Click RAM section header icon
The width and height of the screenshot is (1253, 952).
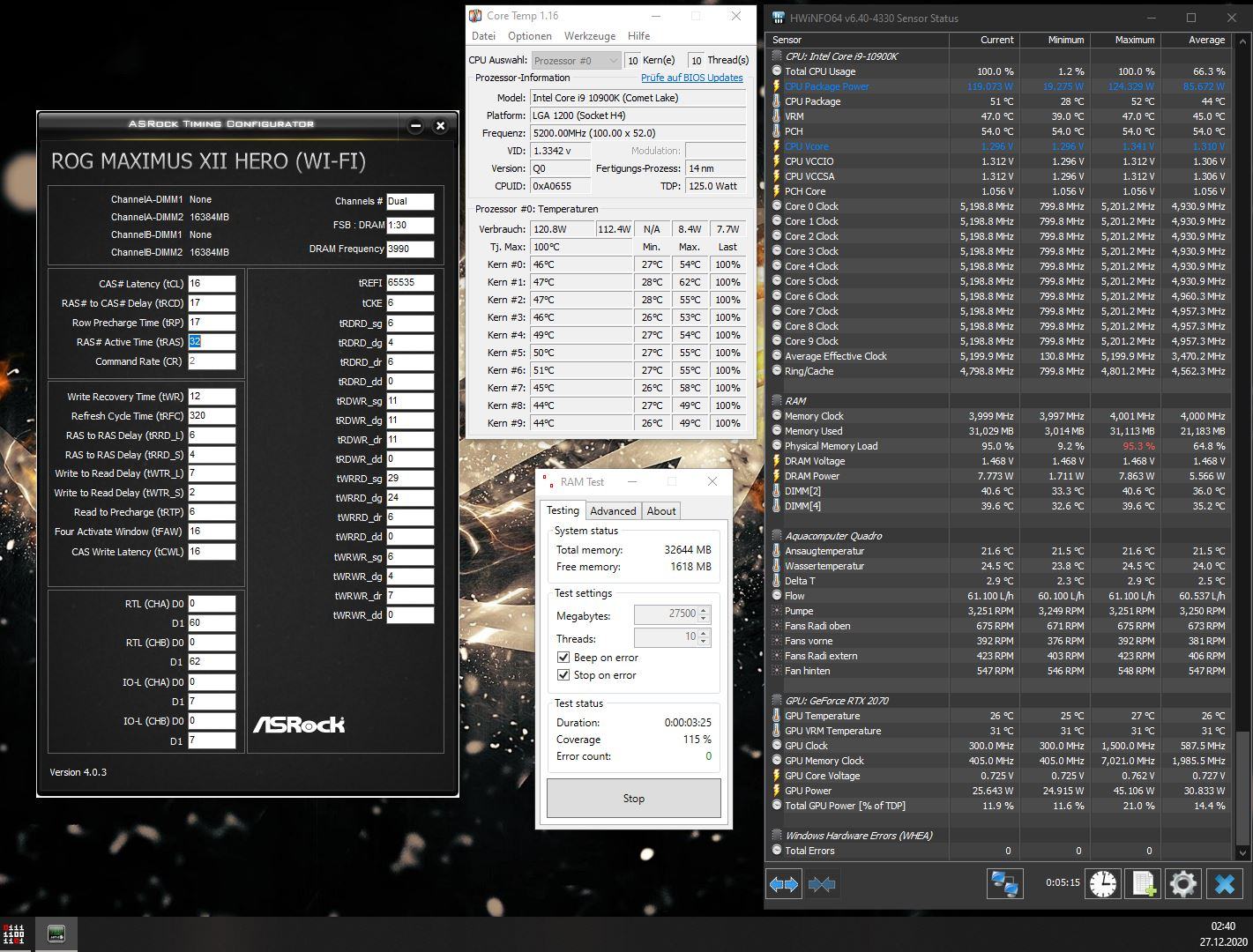pyautogui.click(x=777, y=401)
